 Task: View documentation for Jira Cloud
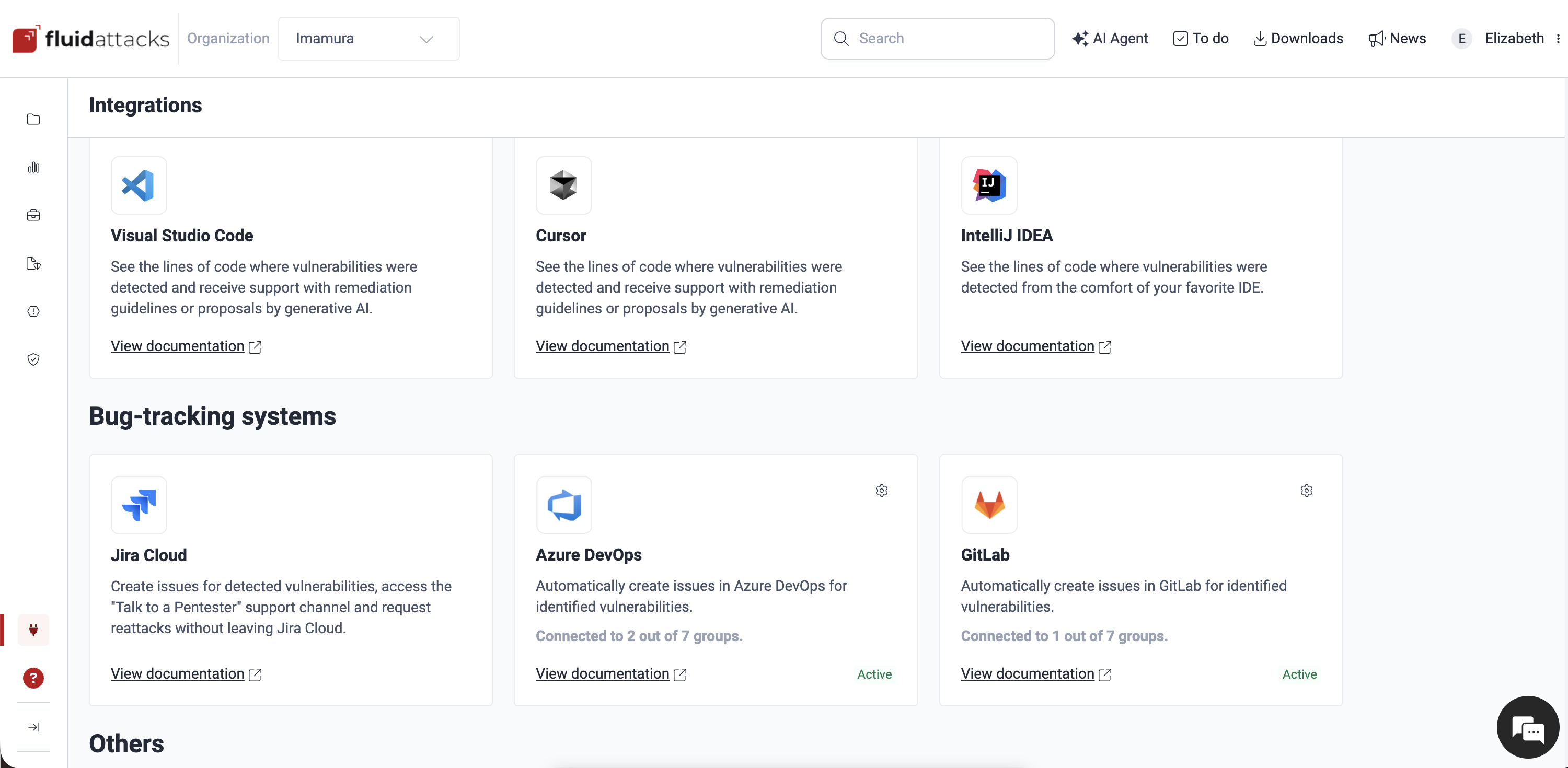click(186, 673)
